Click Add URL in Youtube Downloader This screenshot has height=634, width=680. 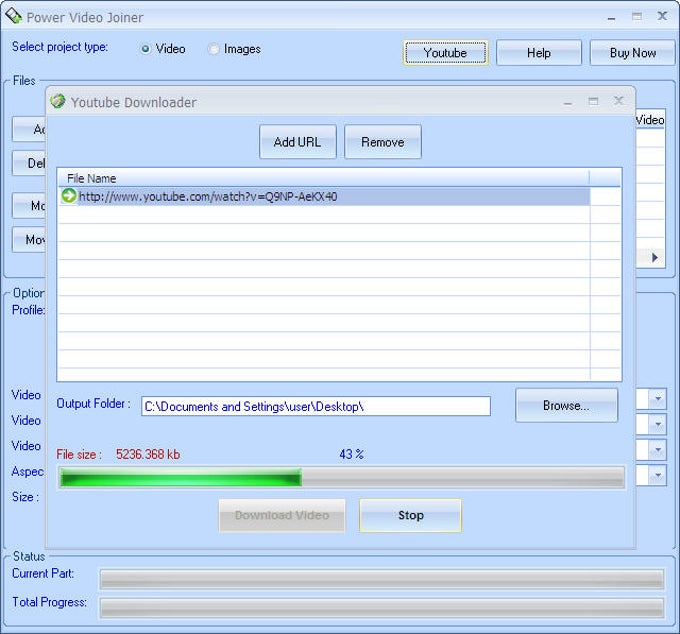pos(298,142)
